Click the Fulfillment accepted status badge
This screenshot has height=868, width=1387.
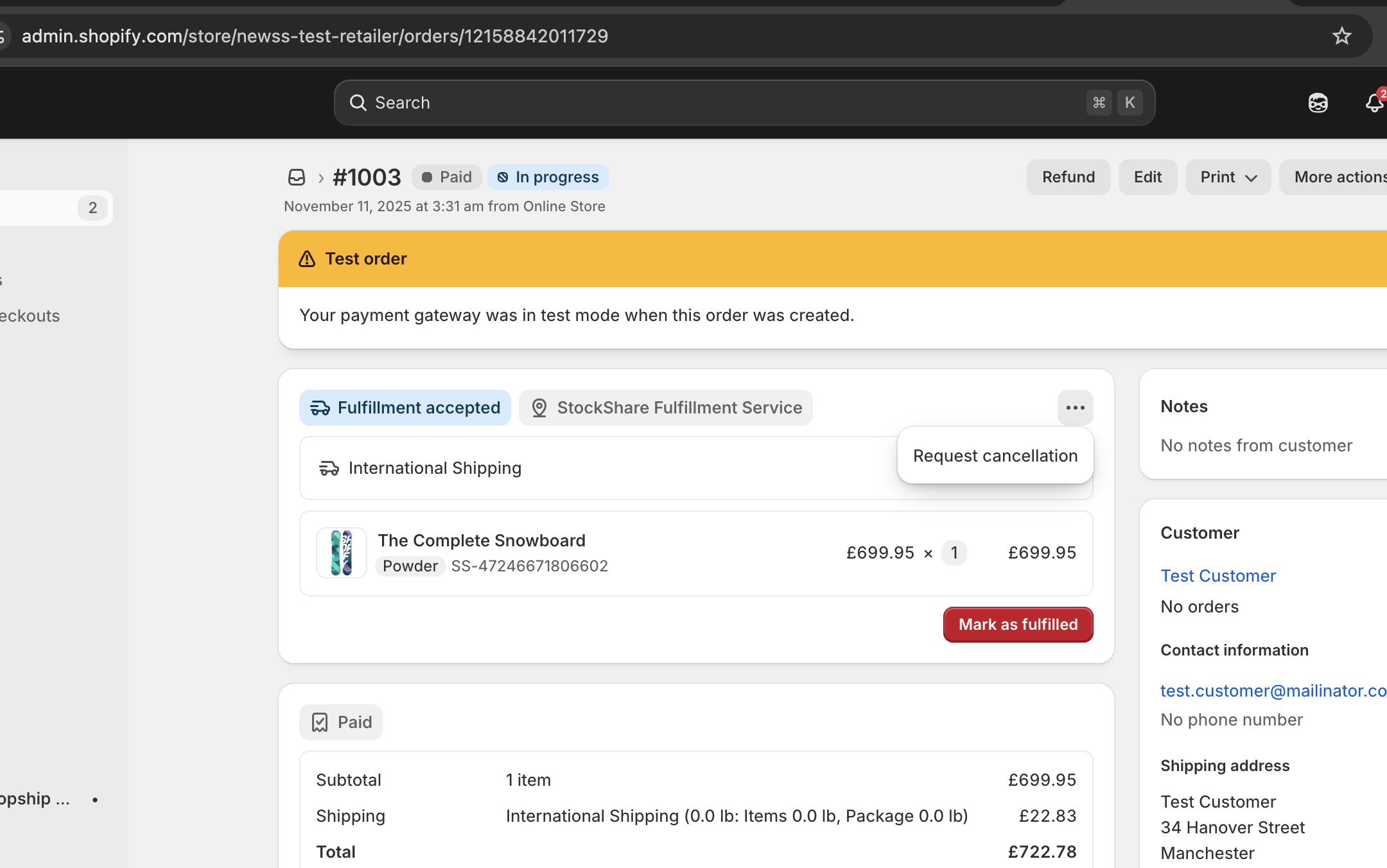tap(405, 408)
